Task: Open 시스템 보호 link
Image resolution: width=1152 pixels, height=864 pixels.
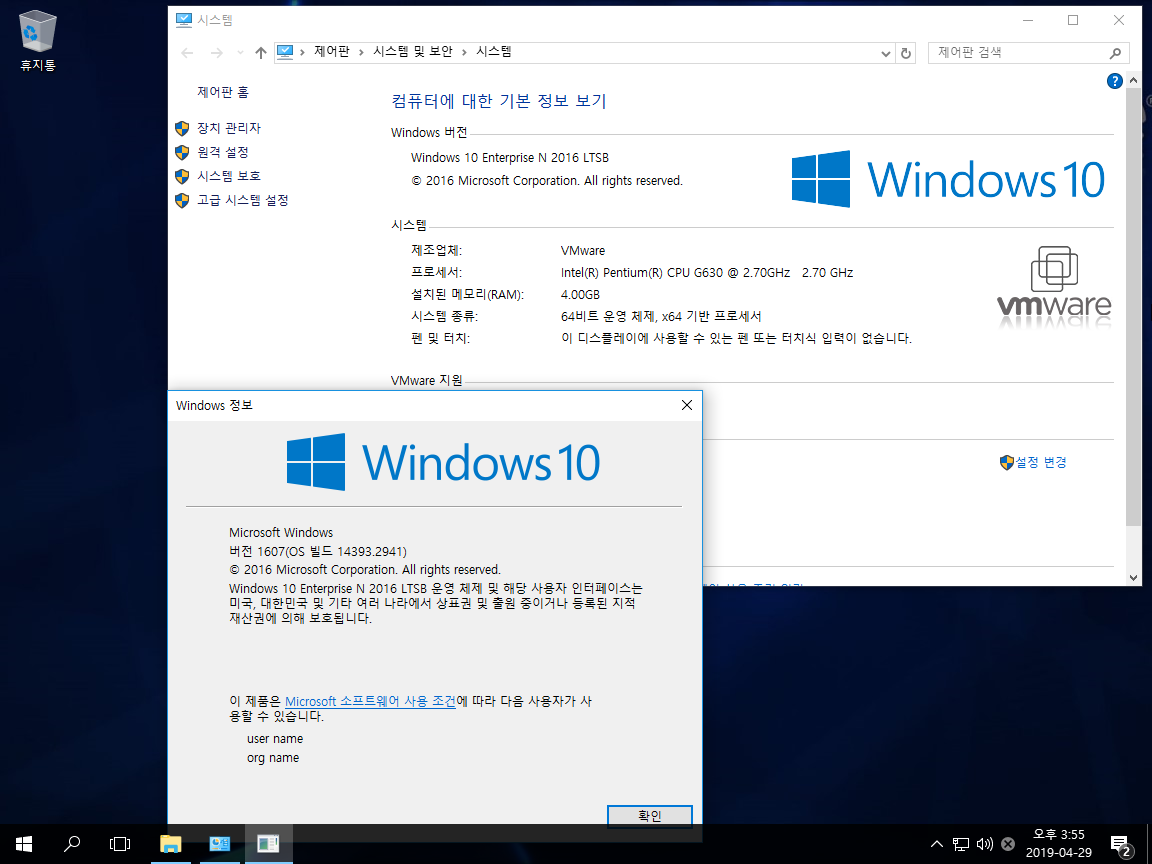Action: (228, 176)
